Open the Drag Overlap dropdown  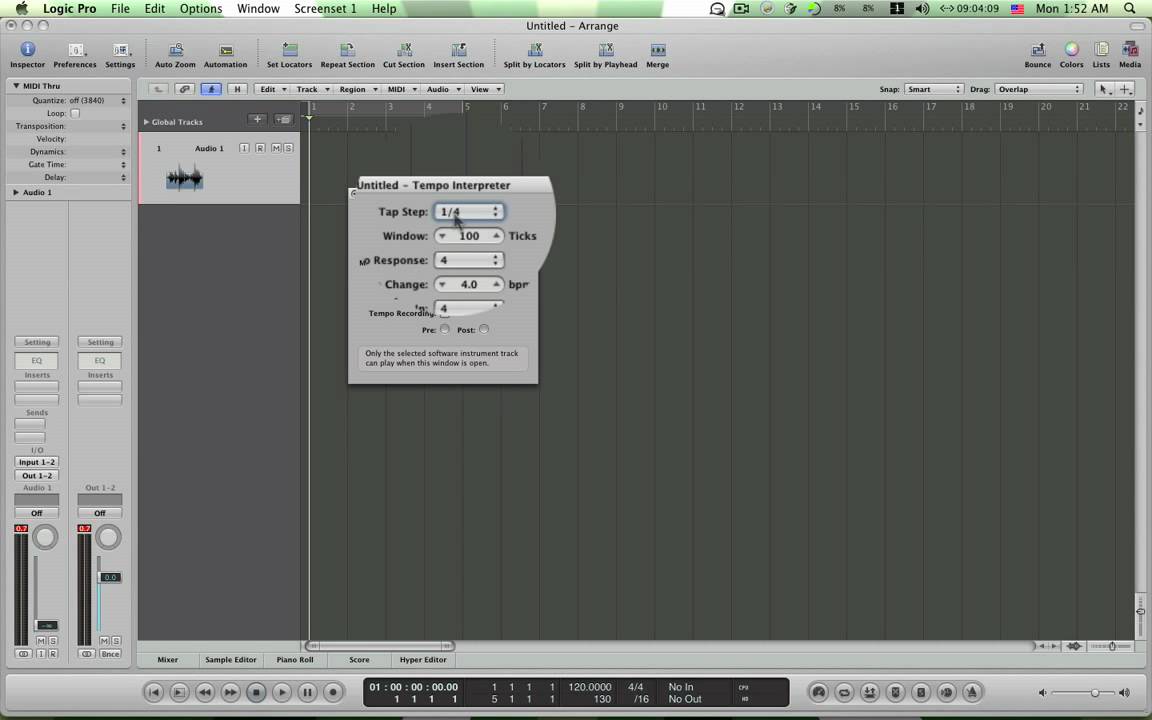tap(1039, 89)
